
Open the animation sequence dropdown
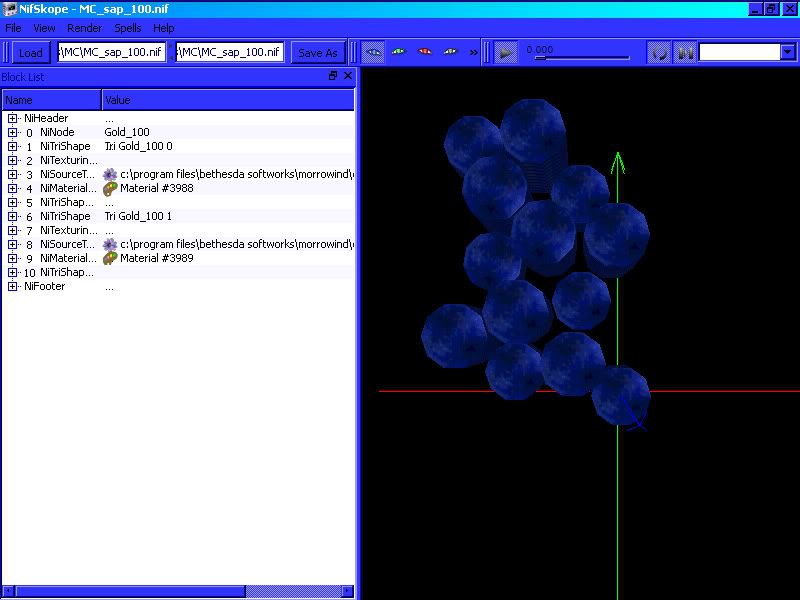pyautogui.click(x=788, y=52)
